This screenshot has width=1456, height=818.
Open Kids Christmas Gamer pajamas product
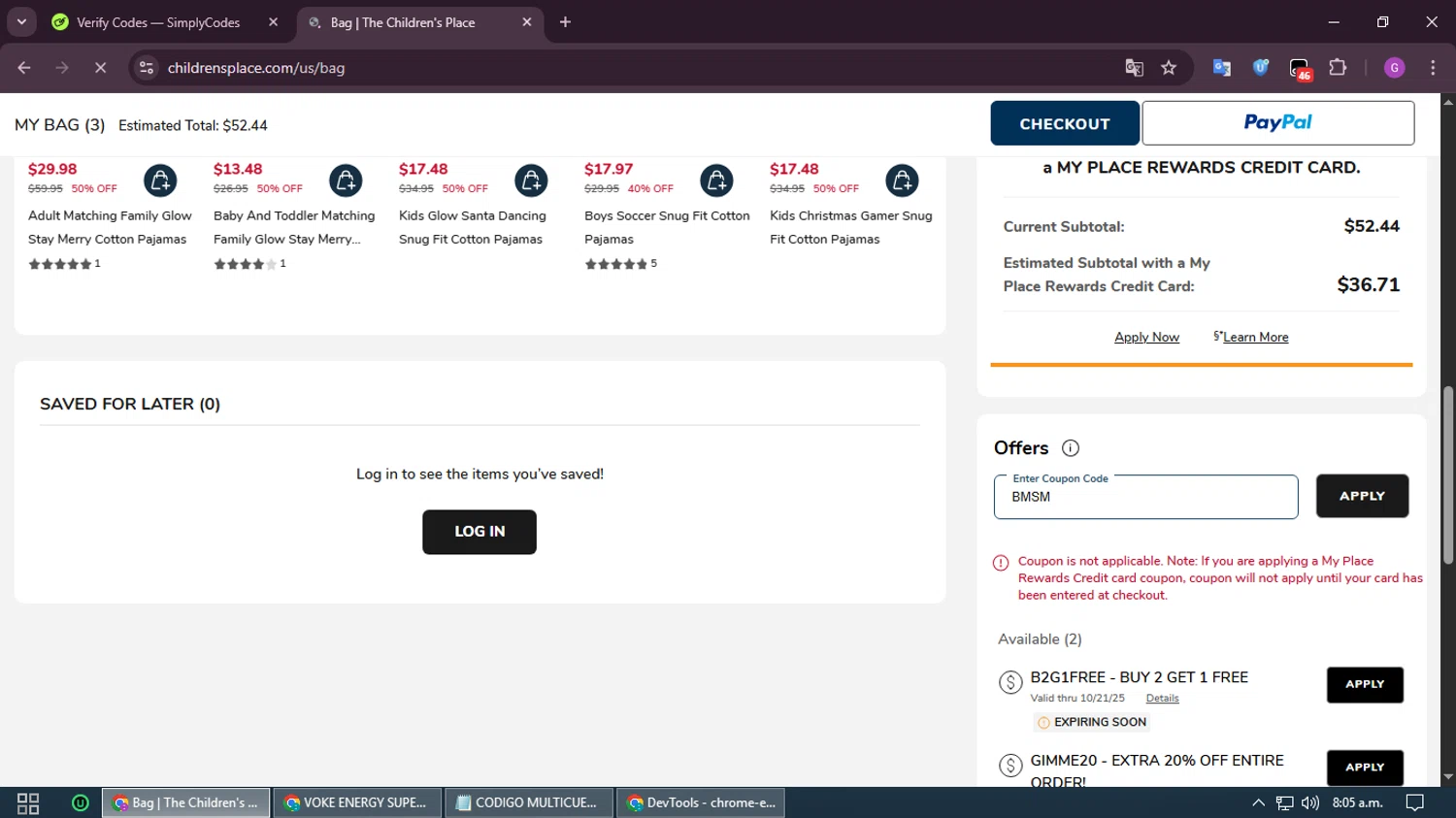pos(851,227)
